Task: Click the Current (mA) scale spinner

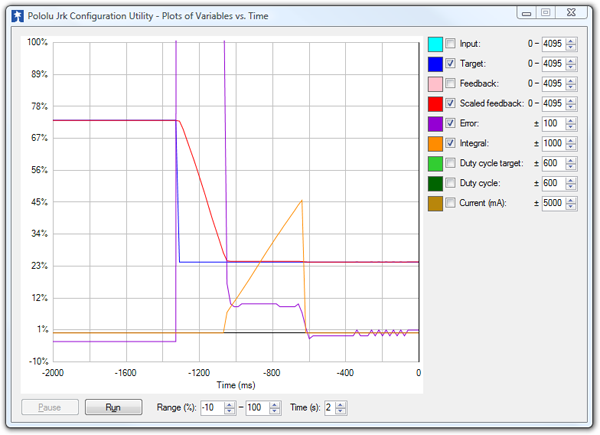Action: [571, 204]
